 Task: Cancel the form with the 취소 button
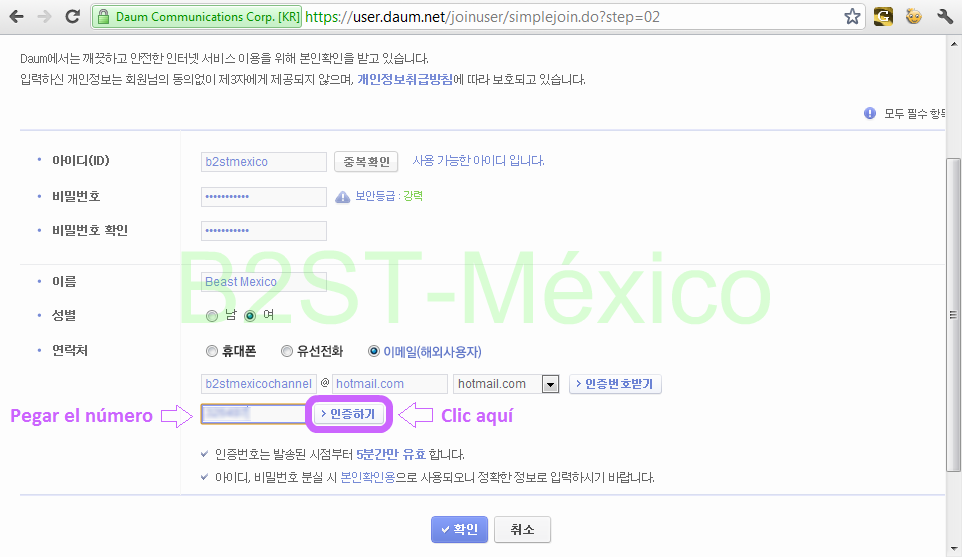click(x=522, y=529)
